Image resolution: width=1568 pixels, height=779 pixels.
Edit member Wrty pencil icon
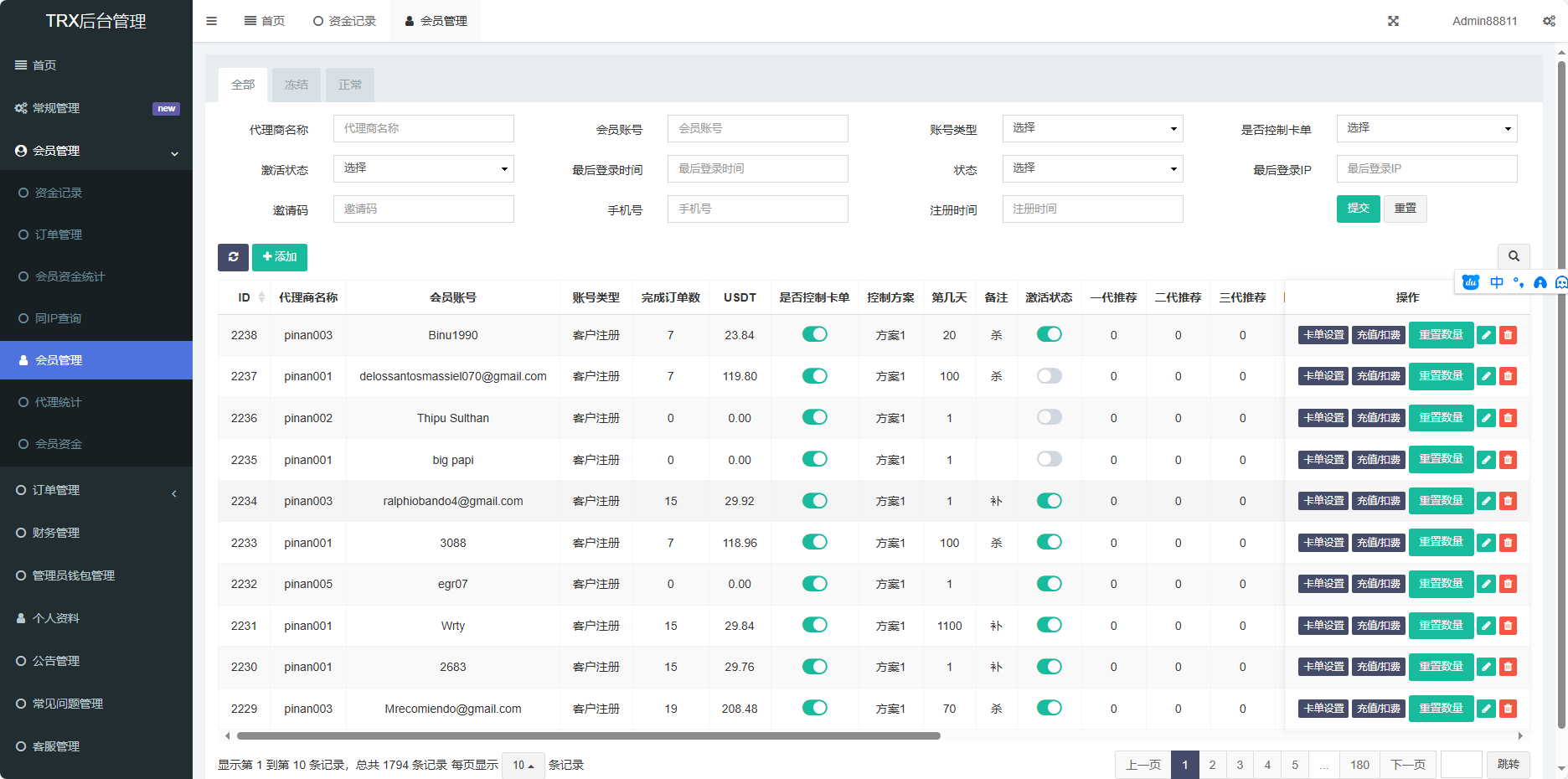1486,626
